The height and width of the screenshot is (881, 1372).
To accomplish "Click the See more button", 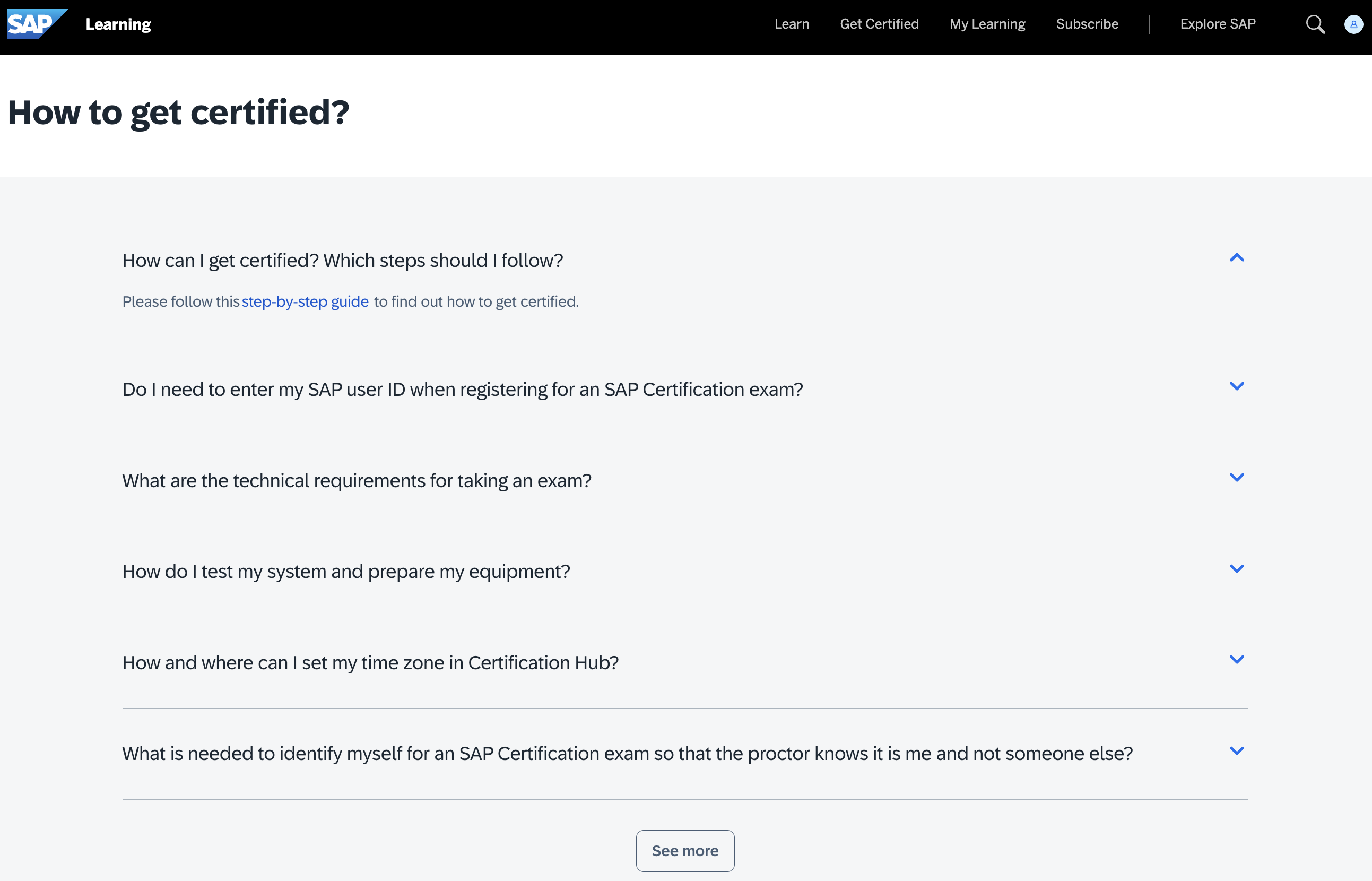I will click(684, 851).
